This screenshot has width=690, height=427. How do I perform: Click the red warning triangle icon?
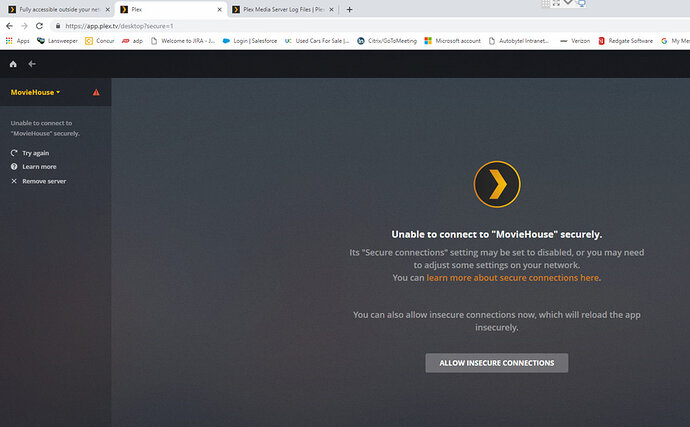tap(96, 92)
